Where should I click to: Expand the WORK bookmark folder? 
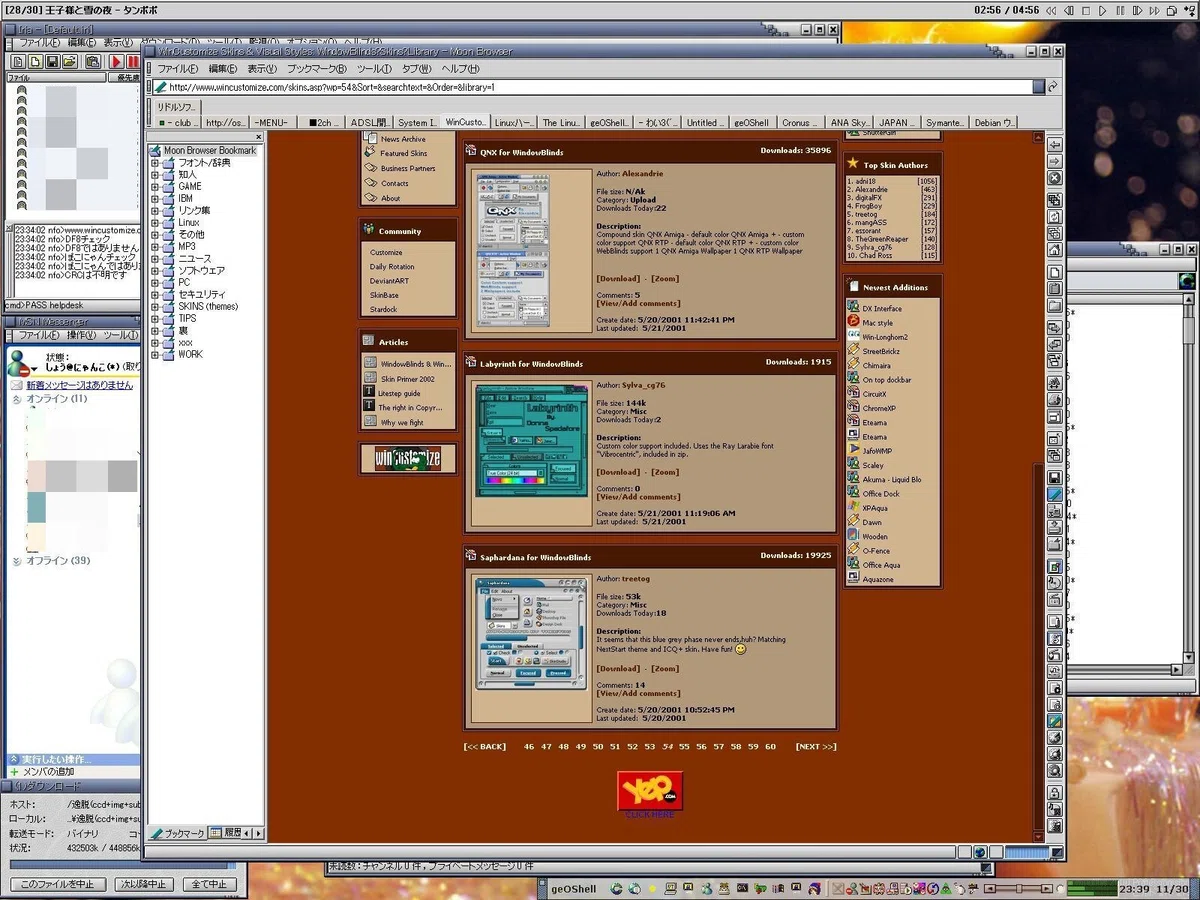tap(156, 354)
